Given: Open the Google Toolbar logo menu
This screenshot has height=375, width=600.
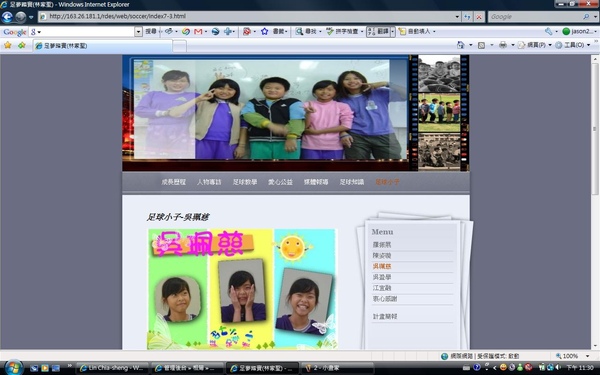Looking at the screenshot, I should coord(15,32).
